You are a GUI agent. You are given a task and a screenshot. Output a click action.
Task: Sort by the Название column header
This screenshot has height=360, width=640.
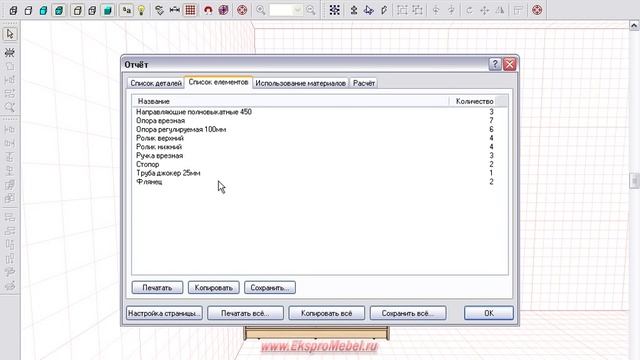(x=290, y=101)
